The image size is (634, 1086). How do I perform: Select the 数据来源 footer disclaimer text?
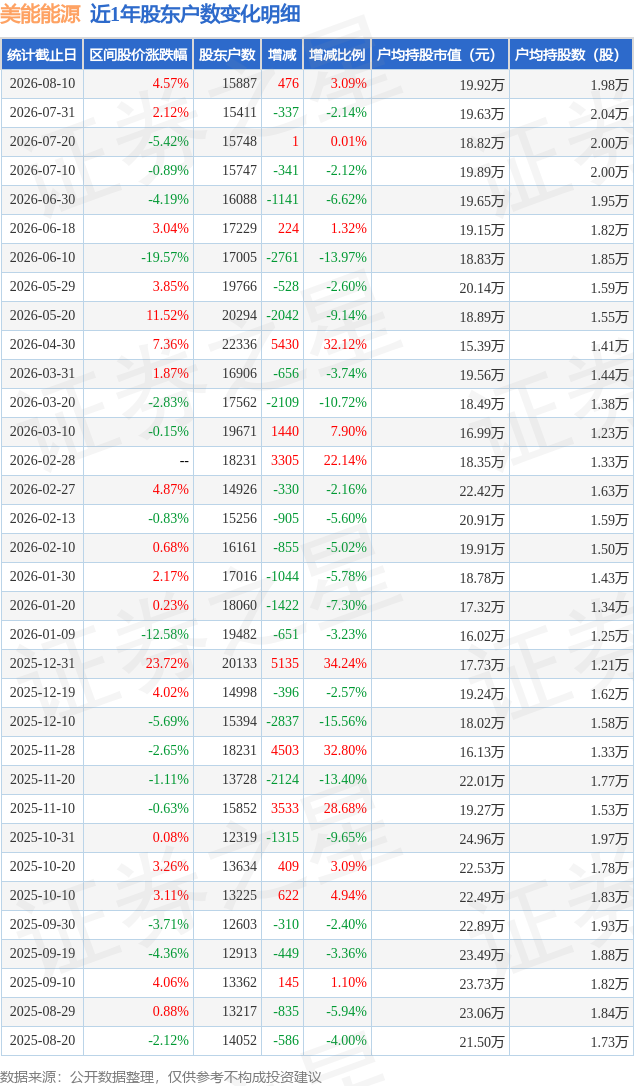point(161,1077)
